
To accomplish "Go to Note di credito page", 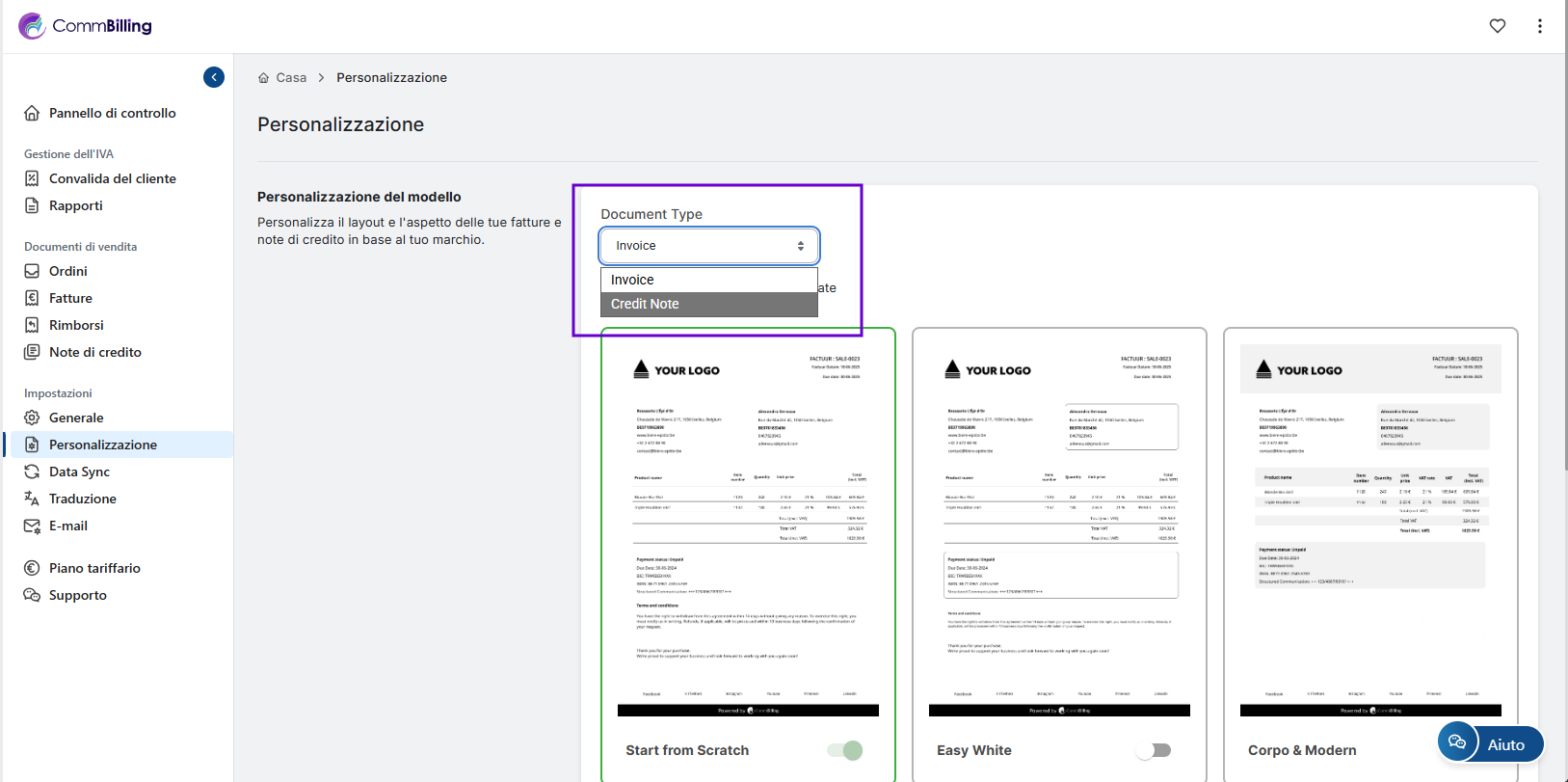I will point(94,352).
